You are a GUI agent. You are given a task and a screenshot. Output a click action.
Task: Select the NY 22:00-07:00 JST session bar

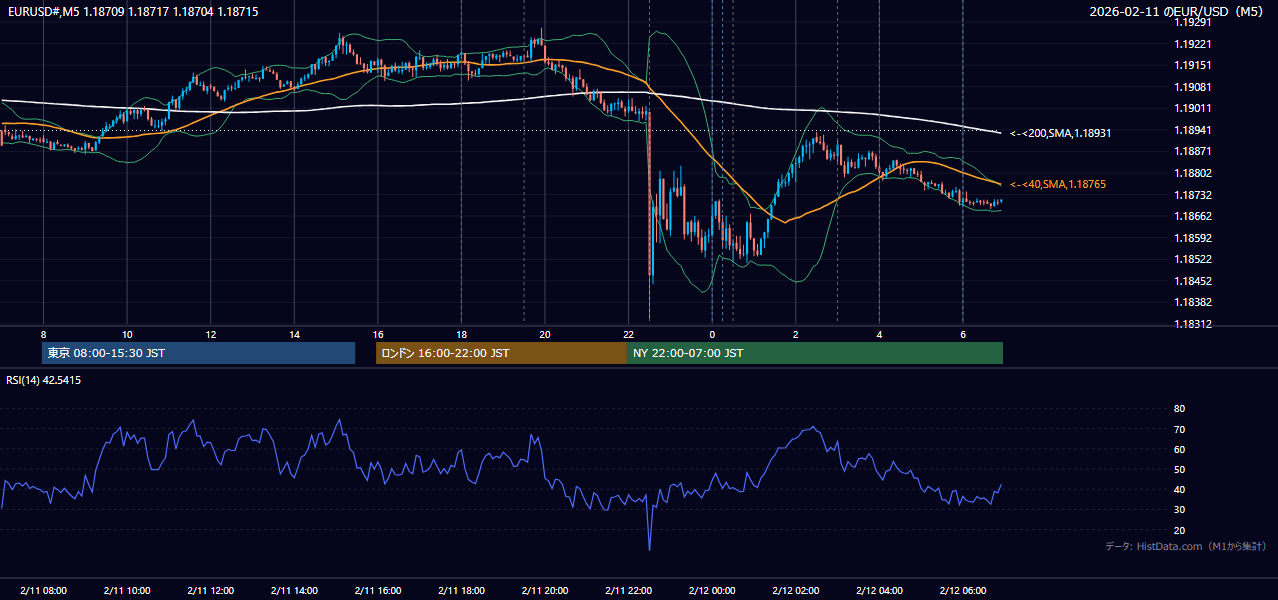815,353
